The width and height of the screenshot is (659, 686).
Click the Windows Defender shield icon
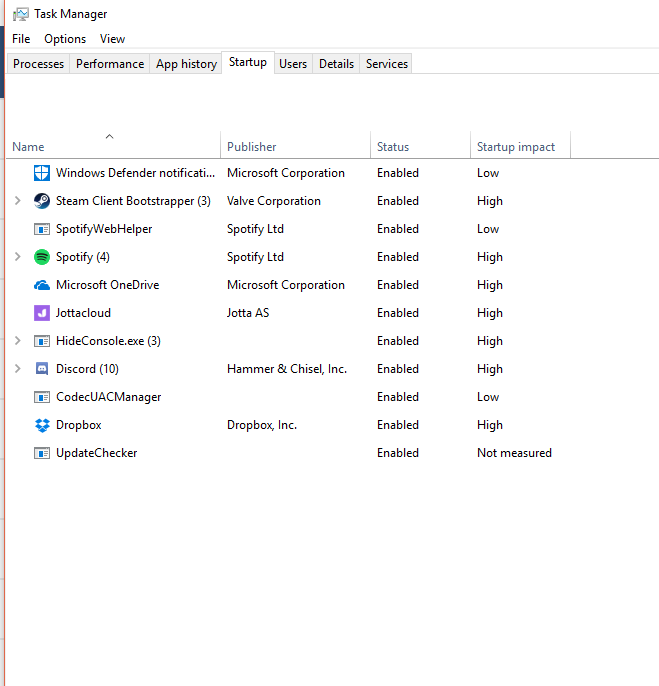click(42, 173)
